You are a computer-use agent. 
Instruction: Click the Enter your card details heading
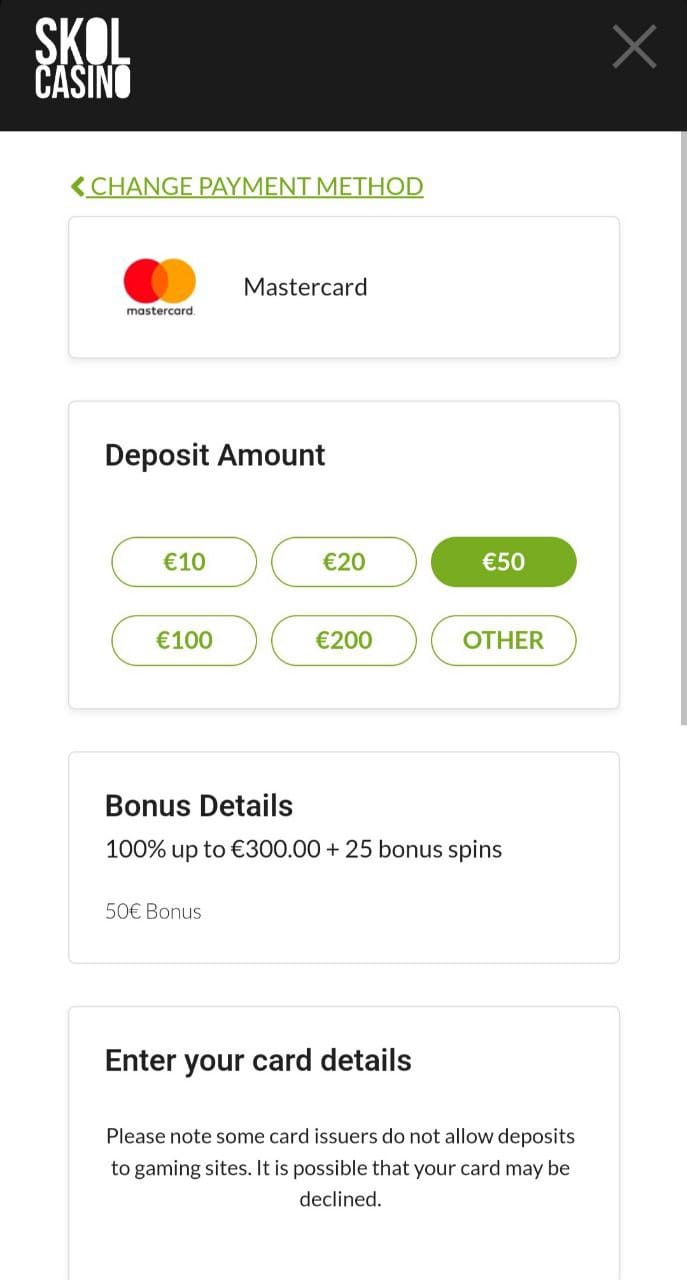pyautogui.click(x=258, y=1060)
